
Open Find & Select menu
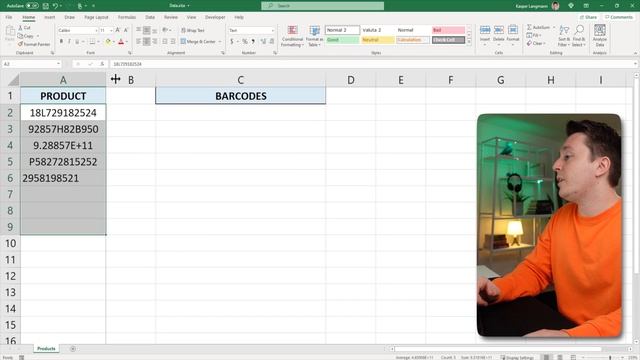pos(579,36)
